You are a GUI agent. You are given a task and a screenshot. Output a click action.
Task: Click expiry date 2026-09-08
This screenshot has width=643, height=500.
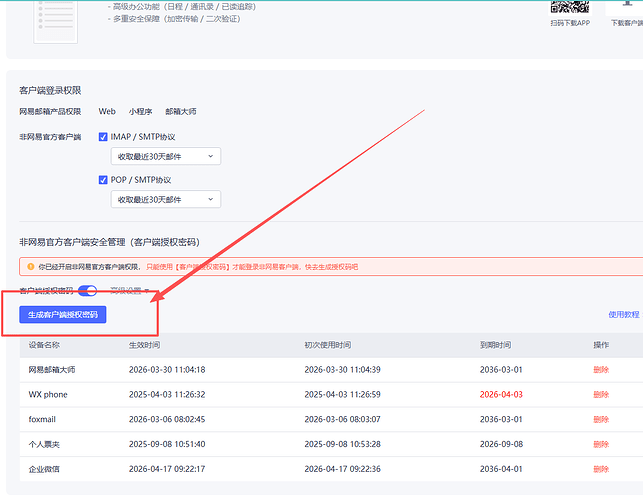[x=501, y=444]
